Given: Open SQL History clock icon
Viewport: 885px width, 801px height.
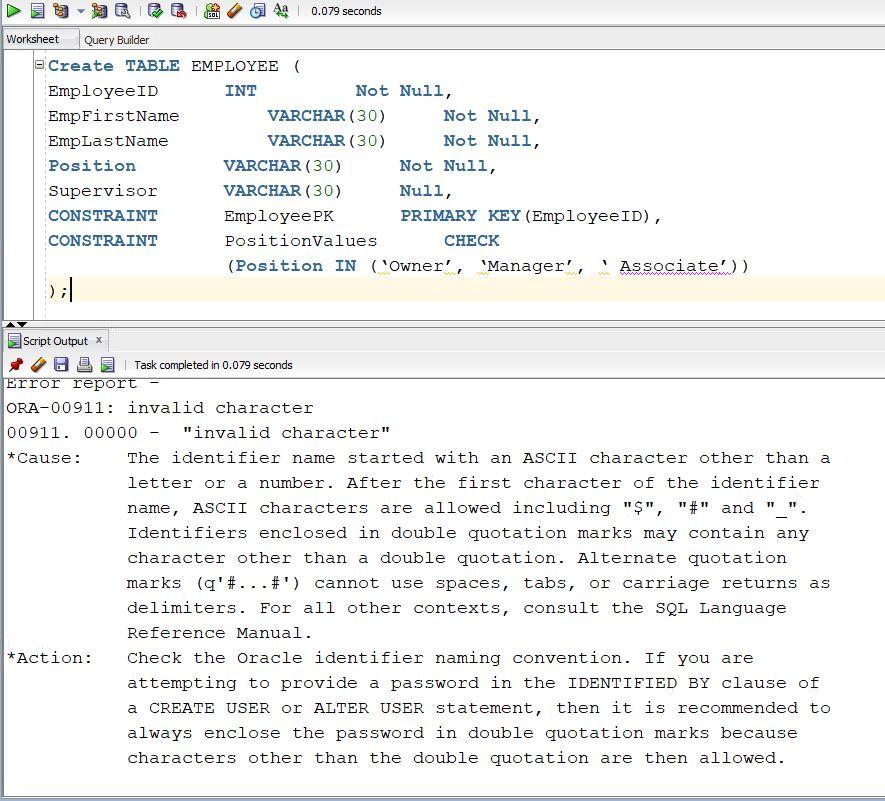Looking at the screenshot, I should 257,10.
